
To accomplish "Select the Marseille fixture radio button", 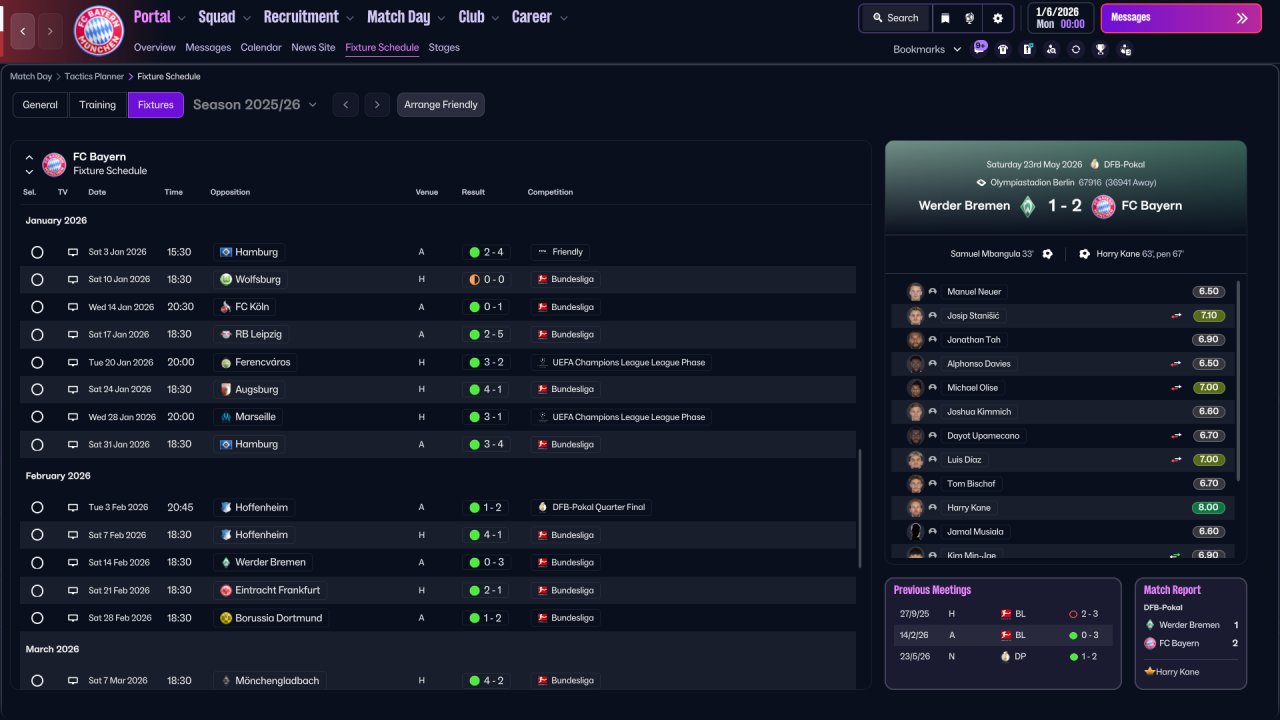I will point(37,417).
